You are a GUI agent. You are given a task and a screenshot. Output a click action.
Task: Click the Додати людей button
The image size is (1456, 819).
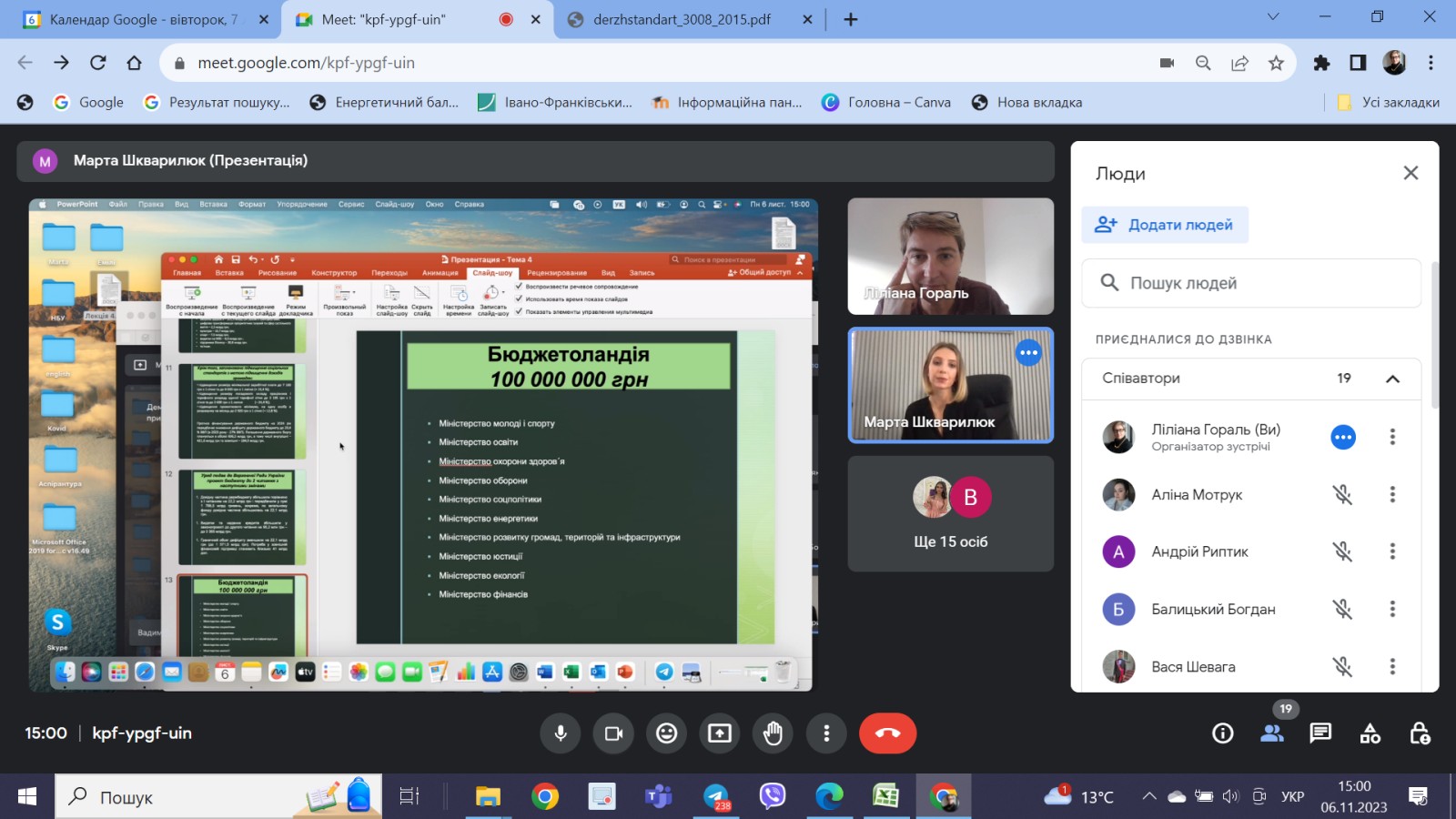1165,225
